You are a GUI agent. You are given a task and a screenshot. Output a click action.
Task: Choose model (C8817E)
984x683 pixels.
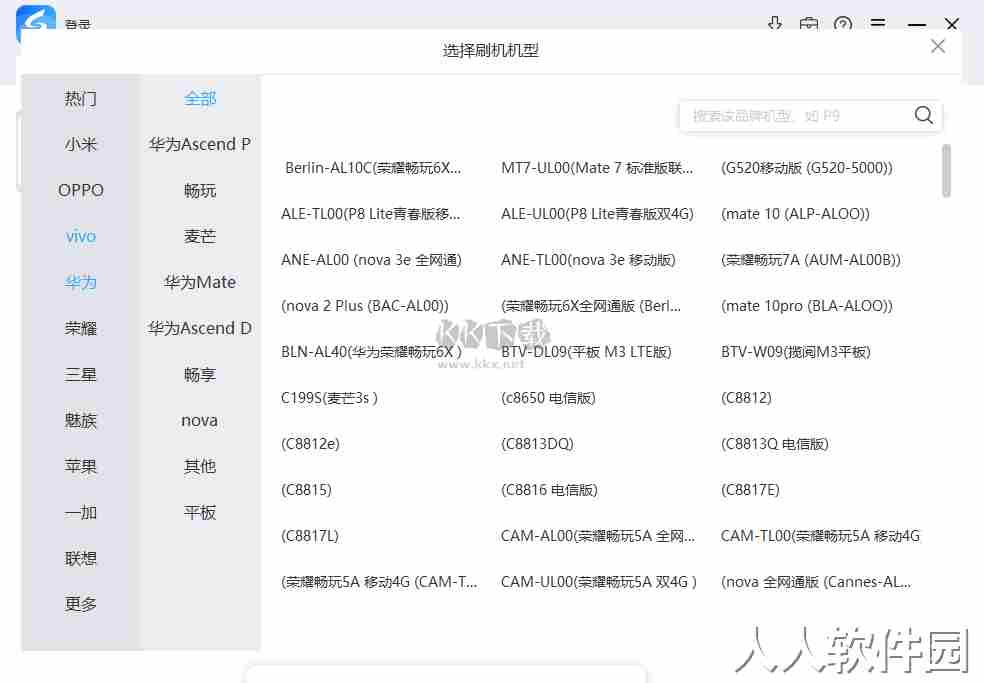pyautogui.click(x=750, y=490)
